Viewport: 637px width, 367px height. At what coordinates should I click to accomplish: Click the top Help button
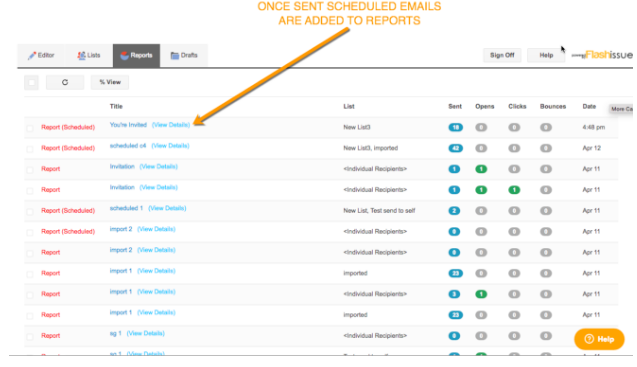(546, 55)
